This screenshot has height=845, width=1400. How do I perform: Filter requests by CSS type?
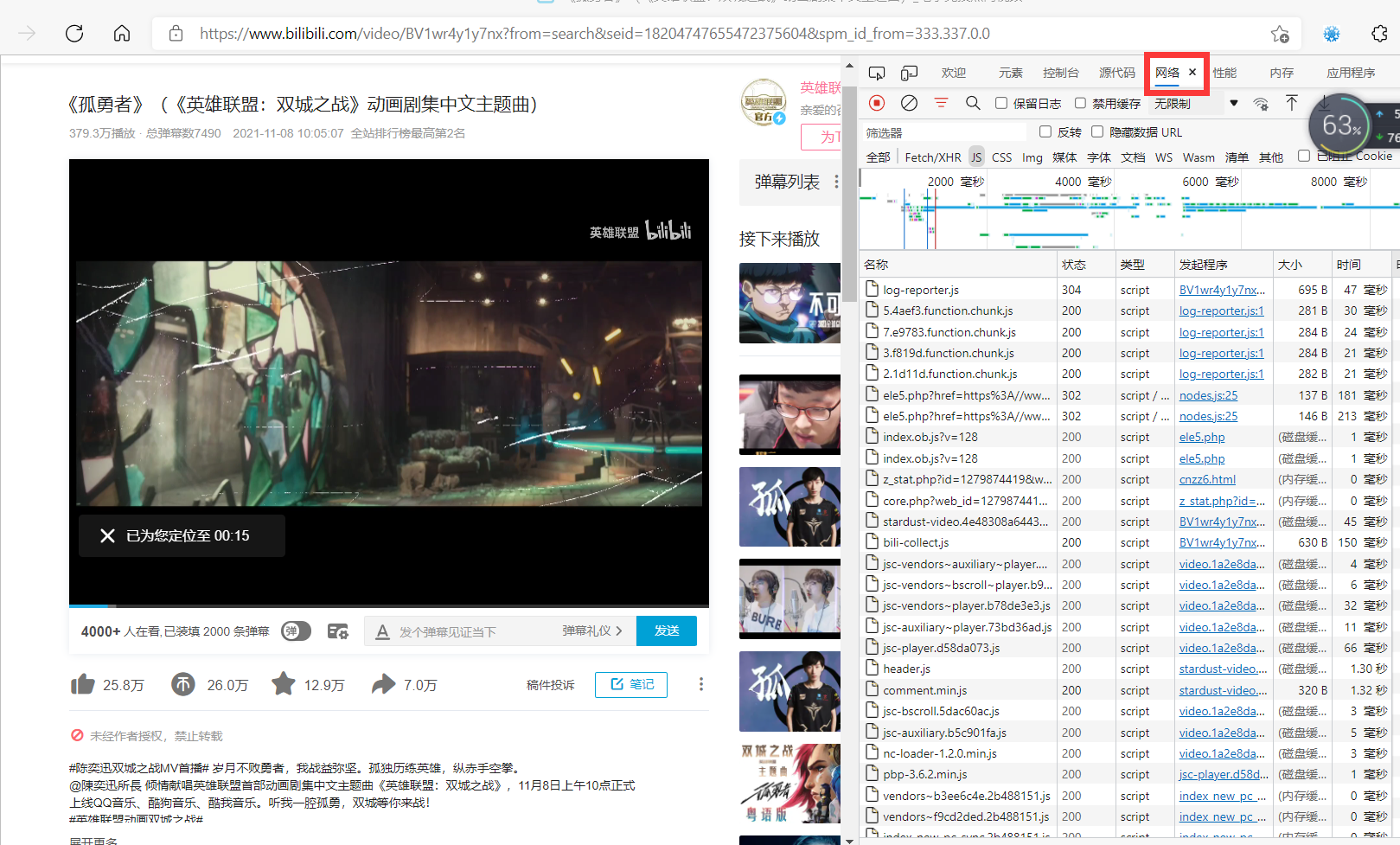pyautogui.click(x=1001, y=157)
